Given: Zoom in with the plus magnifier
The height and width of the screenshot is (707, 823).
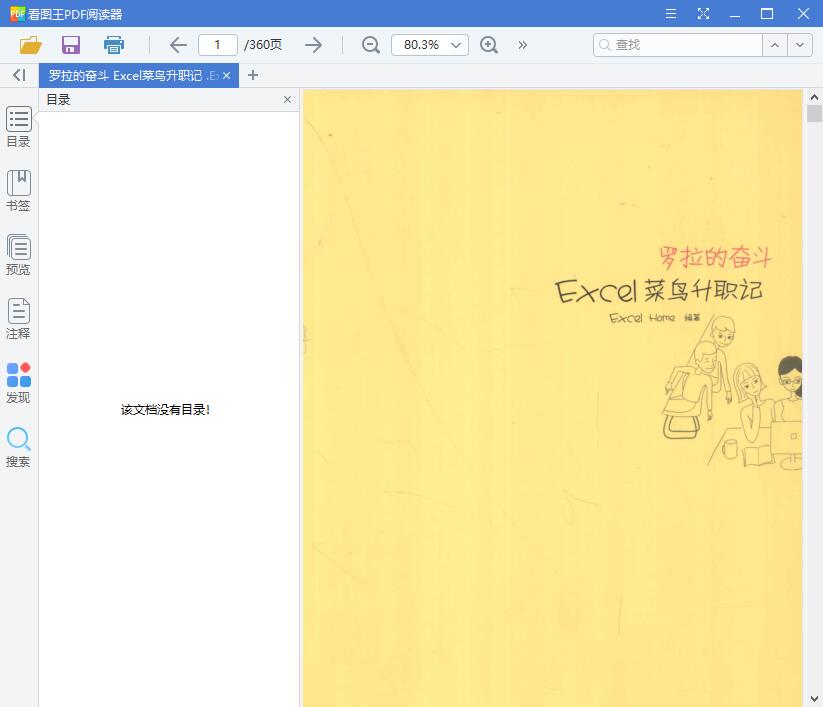Looking at the screenshot, I should (489, 45).
